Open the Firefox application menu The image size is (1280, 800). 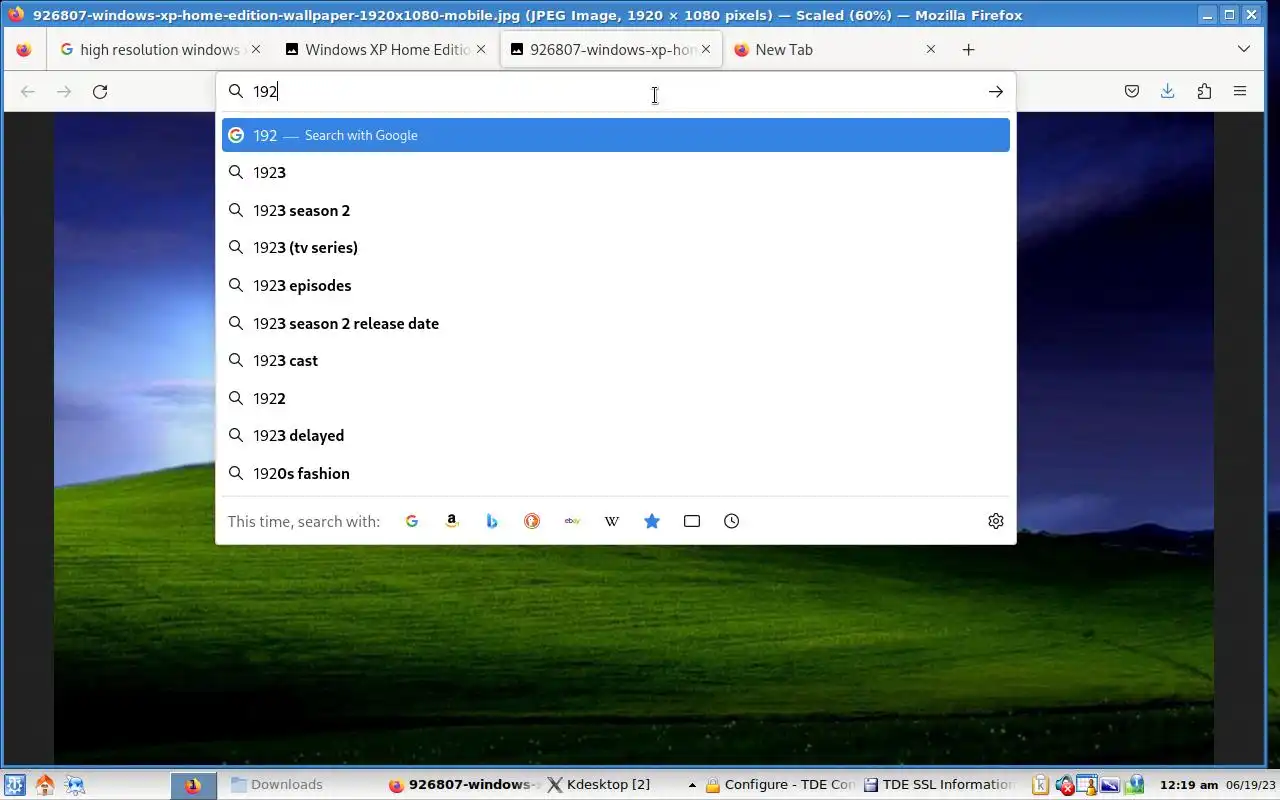[x=1240, y=91]
